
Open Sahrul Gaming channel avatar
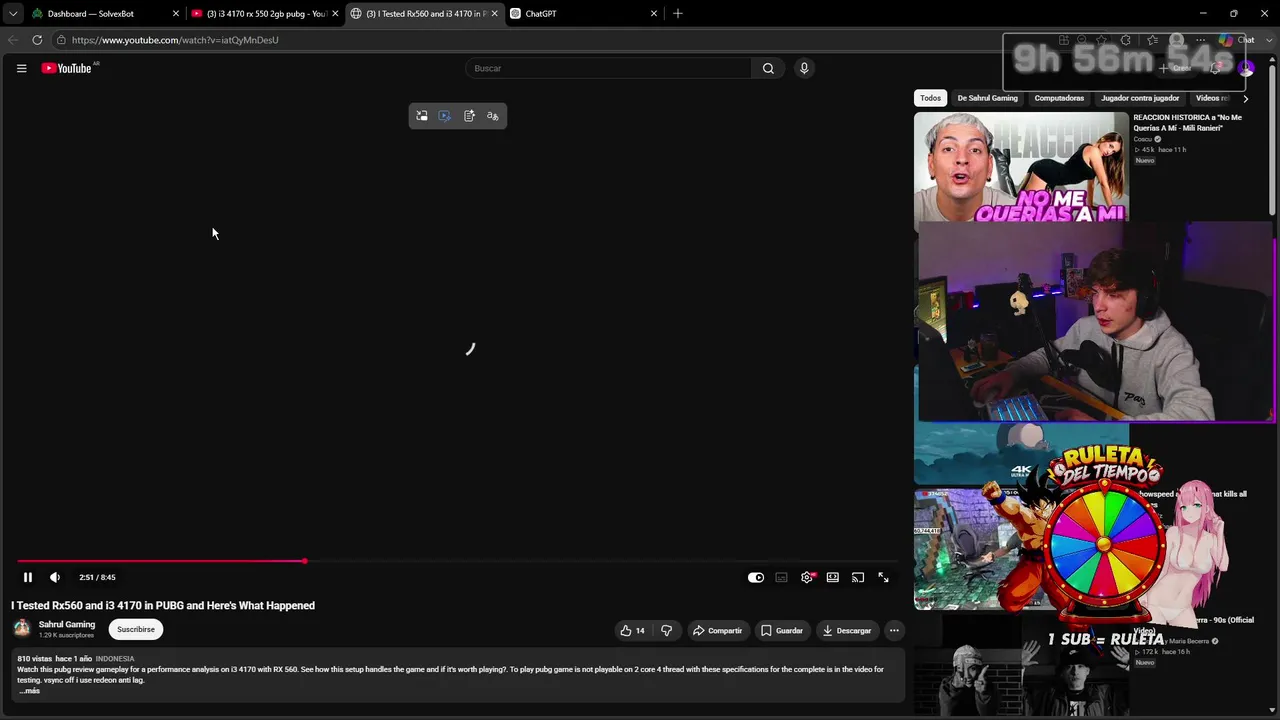click(22, 629)
